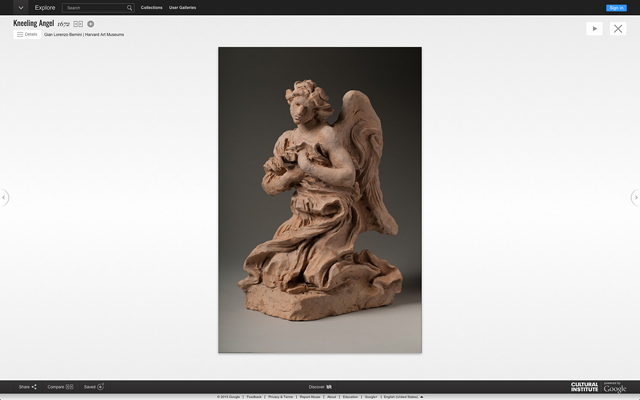Click the compare icon next to 1672

pyautogui.click(x=78, y=24)
